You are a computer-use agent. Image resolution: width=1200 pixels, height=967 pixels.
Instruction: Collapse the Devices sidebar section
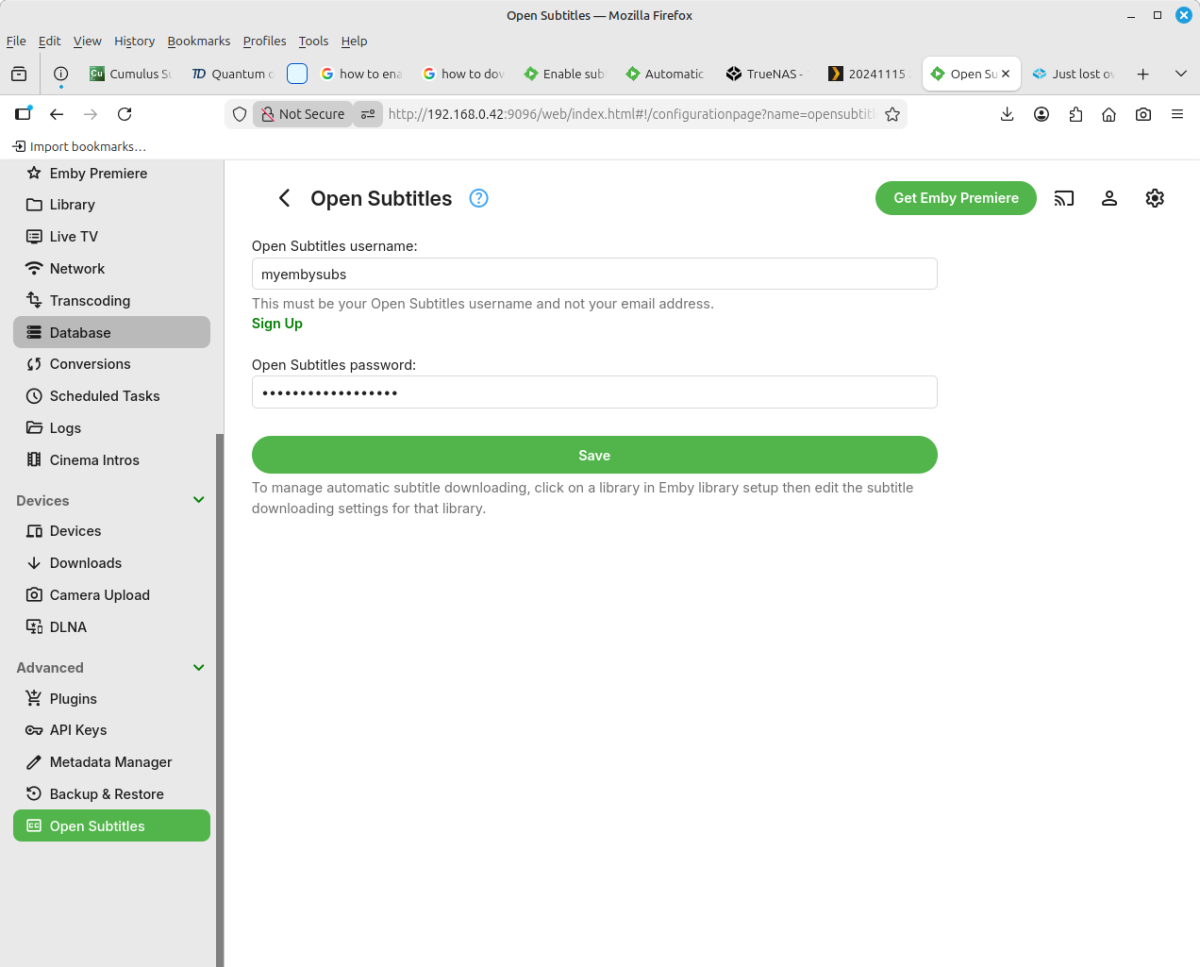click(198, 500)
